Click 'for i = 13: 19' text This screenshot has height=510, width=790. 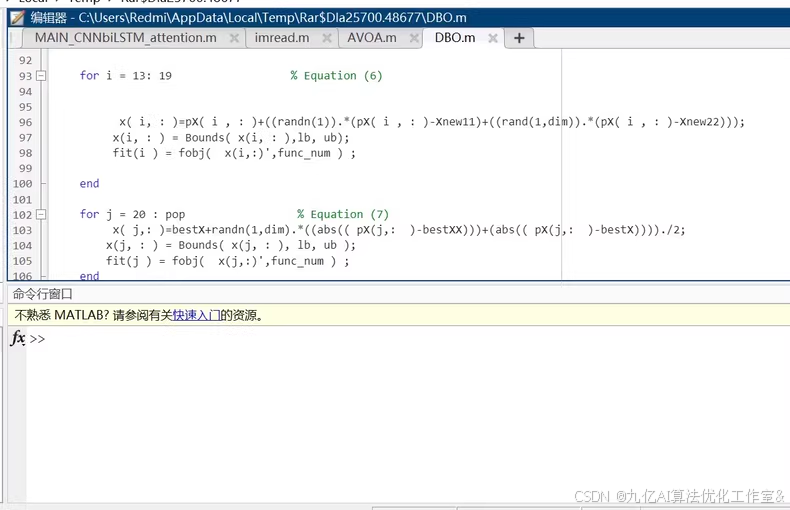tap(125, 76)
